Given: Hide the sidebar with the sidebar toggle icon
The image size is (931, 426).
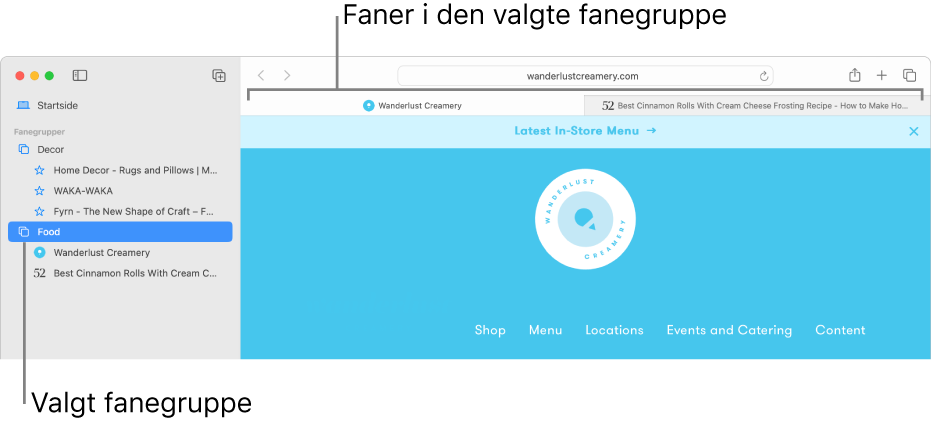Looking at the screenshot, I should (80, 75).
